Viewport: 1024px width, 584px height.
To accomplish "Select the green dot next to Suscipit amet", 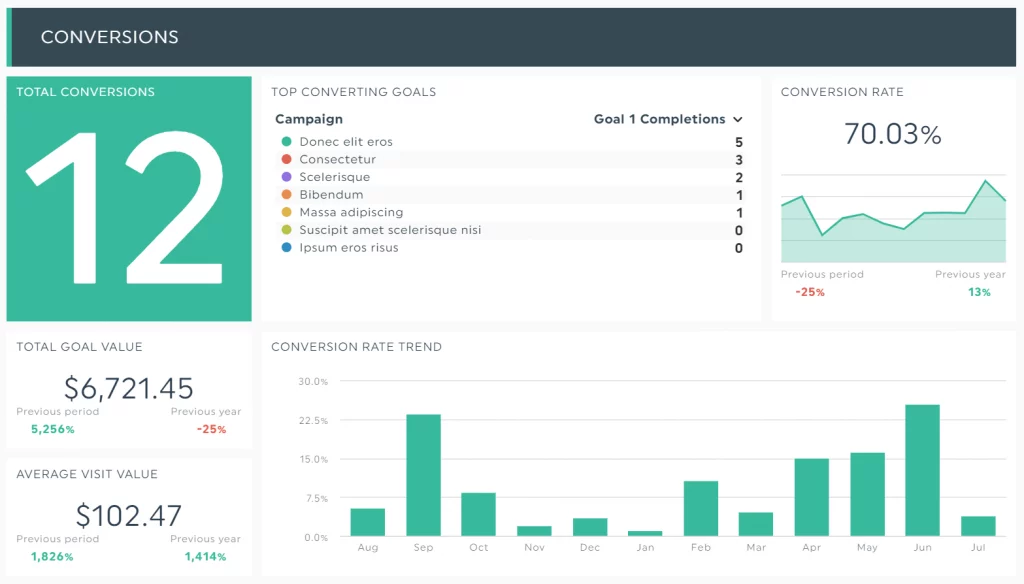I will click(285, 230).
